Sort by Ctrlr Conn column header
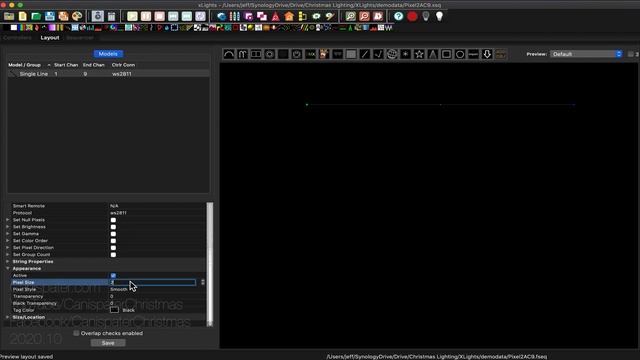640x360 pixels. tap(123, 65)
